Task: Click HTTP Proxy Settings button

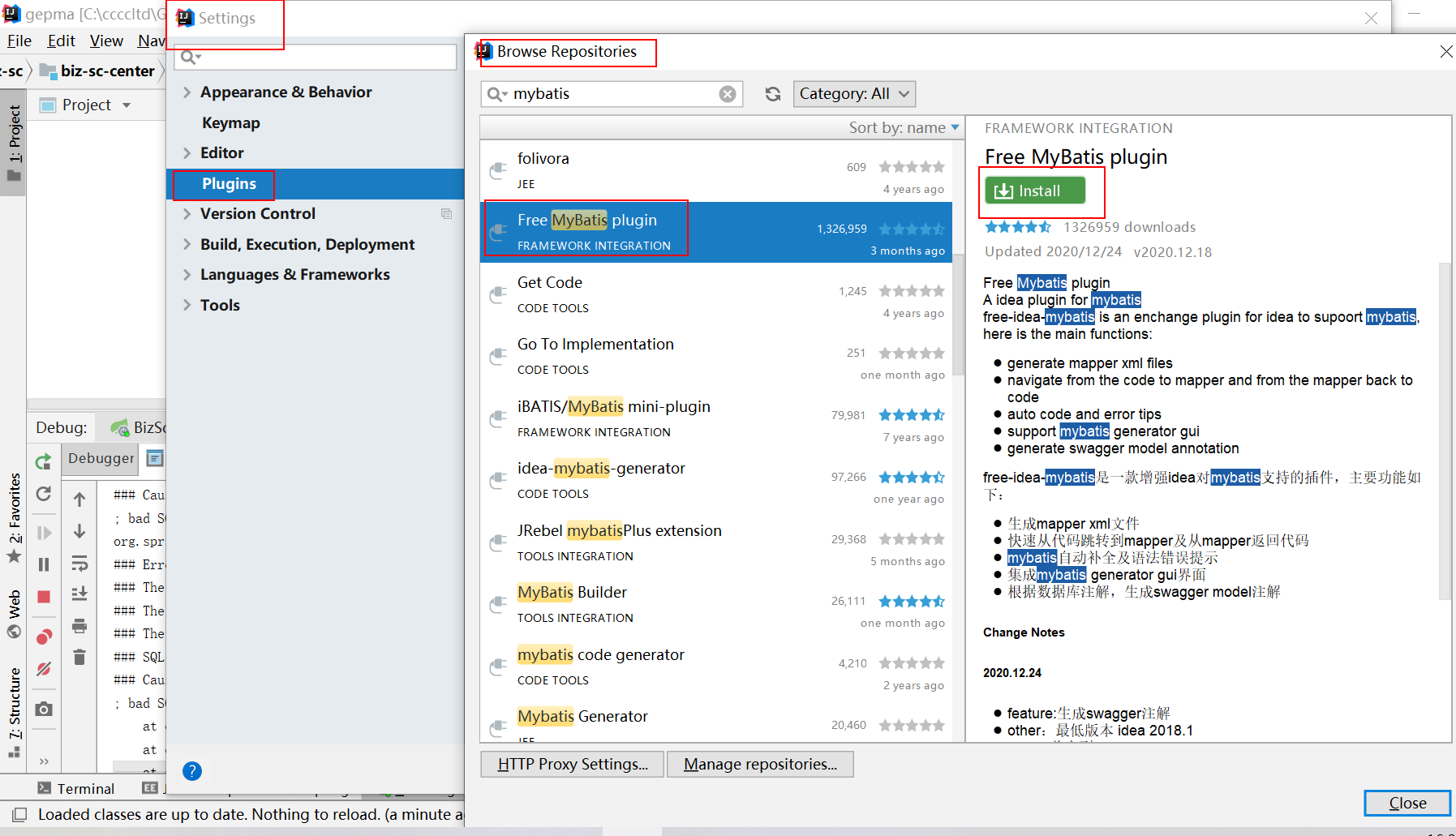Action: click(x=573, y=764)
